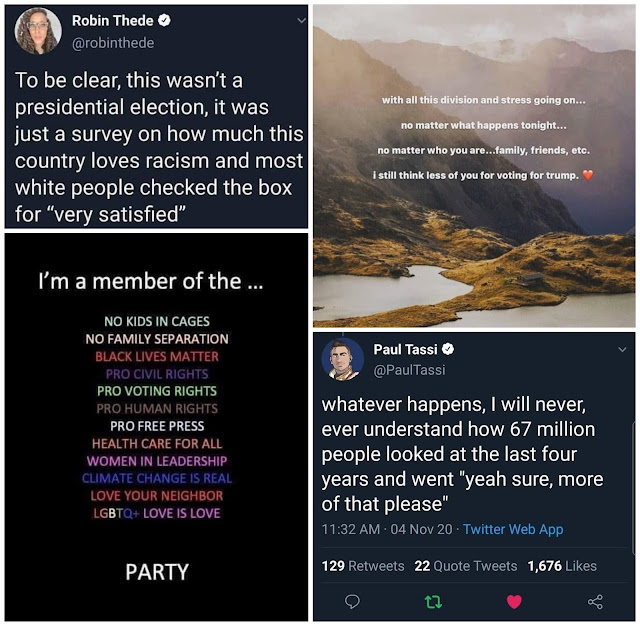640x626 pixels.
Task: View the 22 Quote Tweets
Action: coord(466,566)
